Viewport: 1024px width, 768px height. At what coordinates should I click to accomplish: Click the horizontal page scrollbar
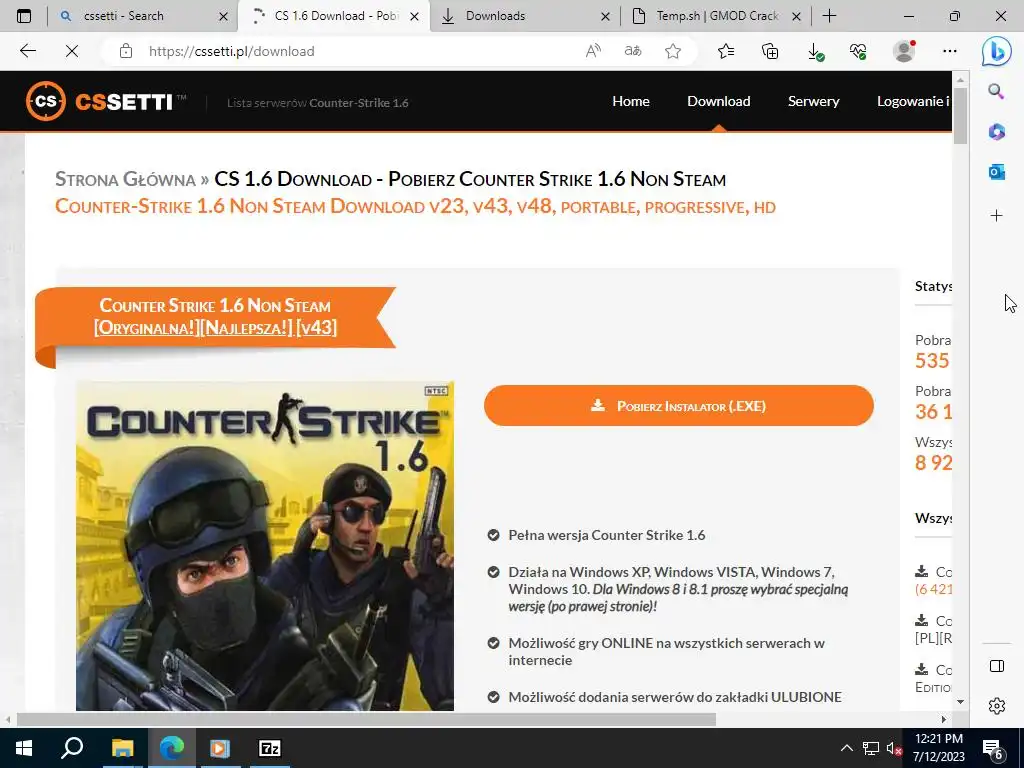[366, 719]
